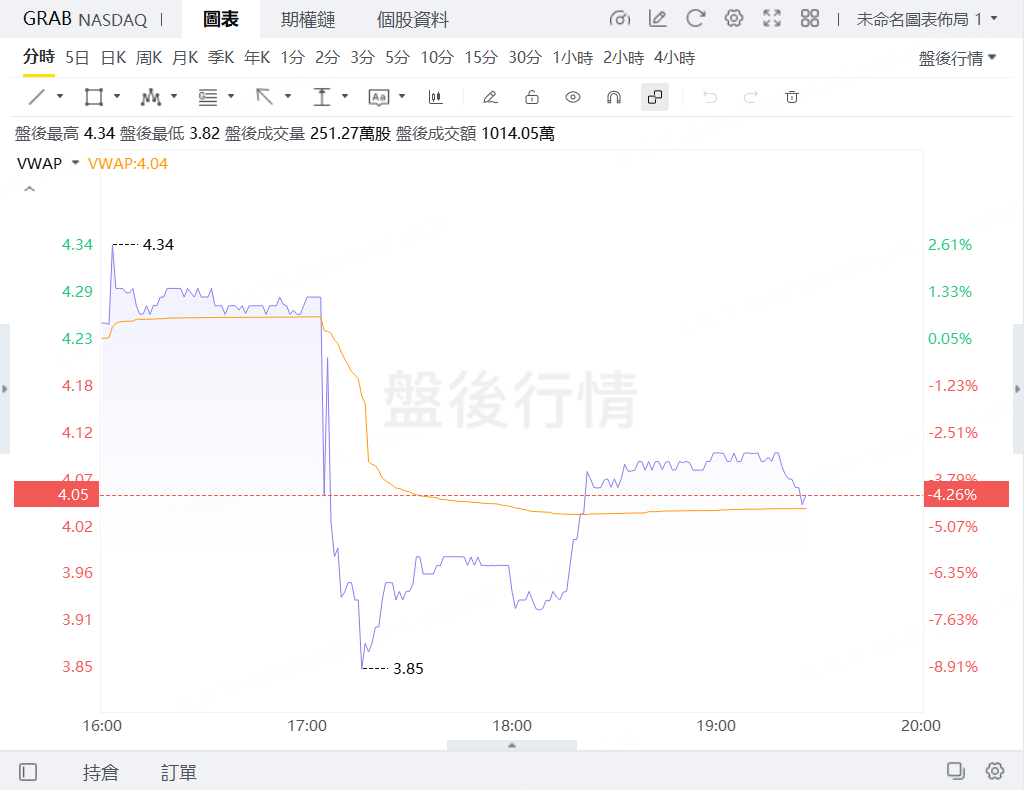
Task: Select the 30分 interval
Action: (x=525, y=58)
